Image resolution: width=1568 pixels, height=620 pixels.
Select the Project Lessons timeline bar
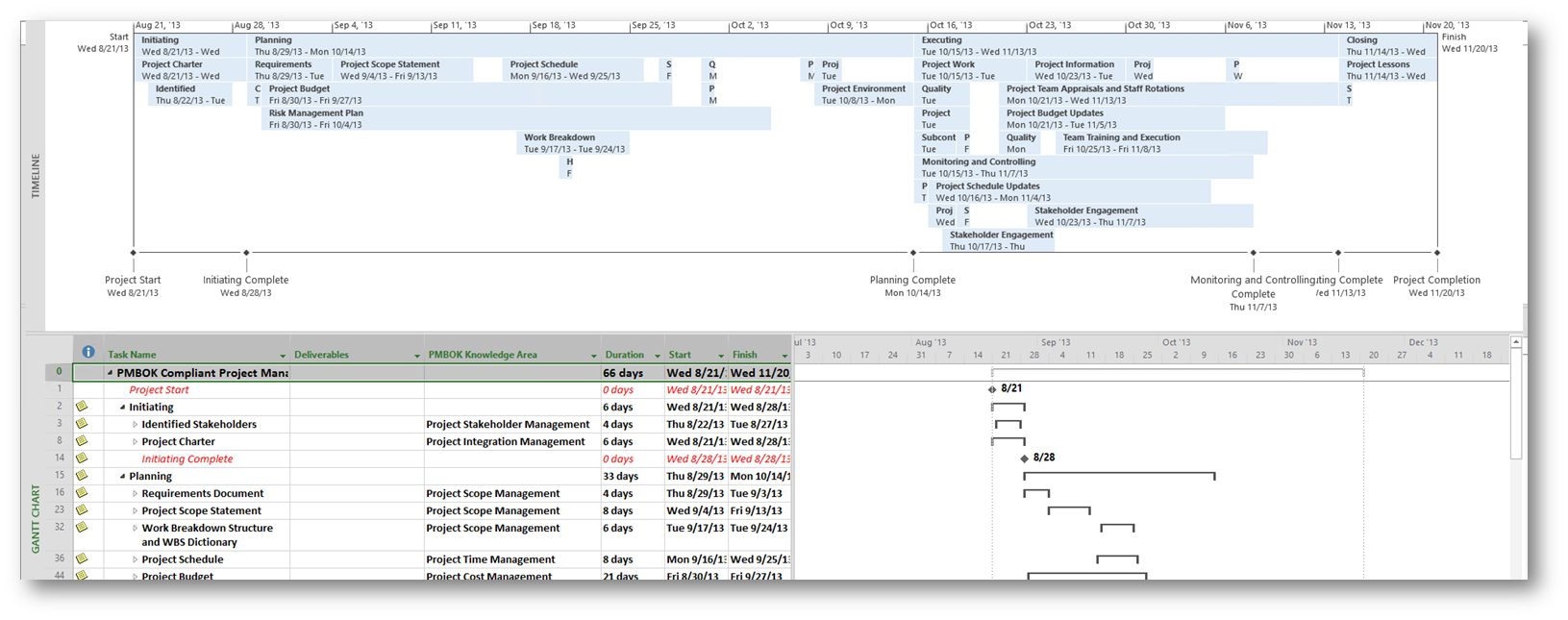point(1388,70)
